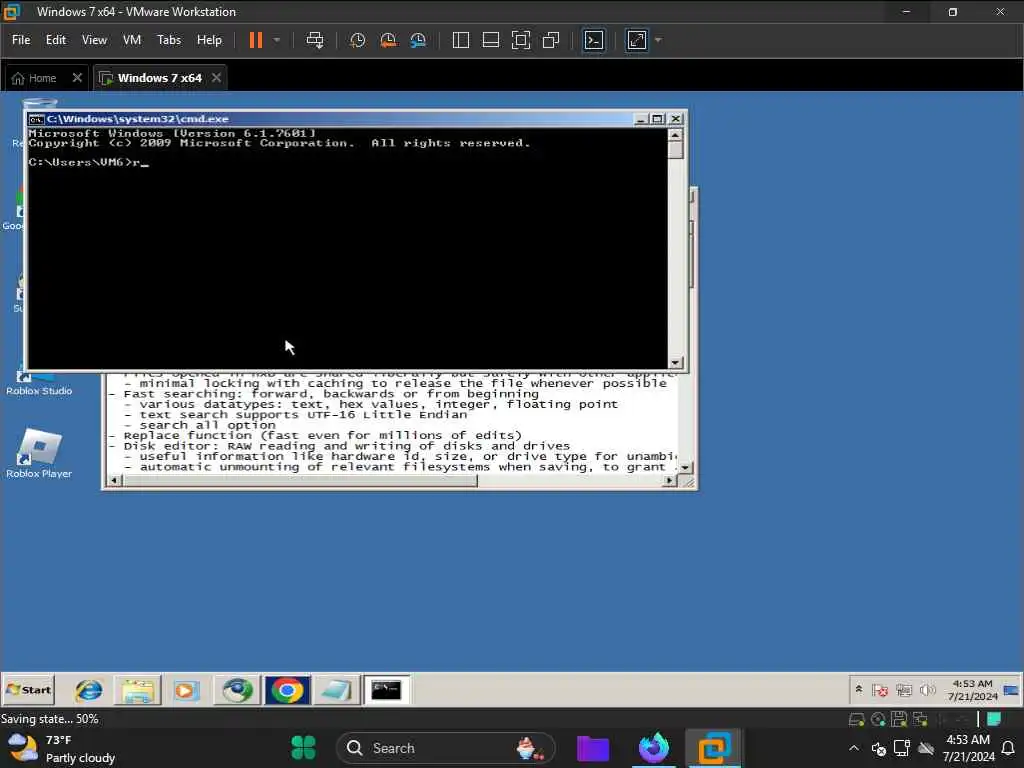Close the Windows 7 x64 tab
This screenshot has width=1024, height=768.
216,78
